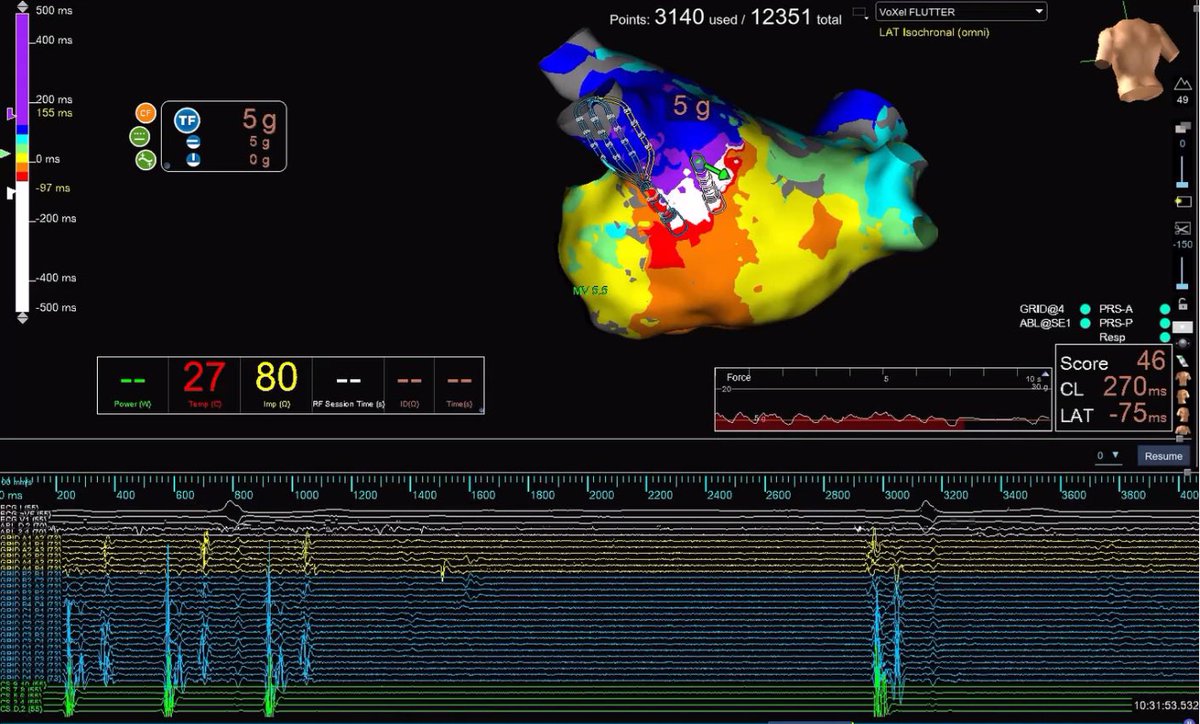Image resolution: width=1200 pixels, height=724 pixels.
Task: Toggle the small checkbox left of VoXel FLUTTER
Action: point(859,13)
